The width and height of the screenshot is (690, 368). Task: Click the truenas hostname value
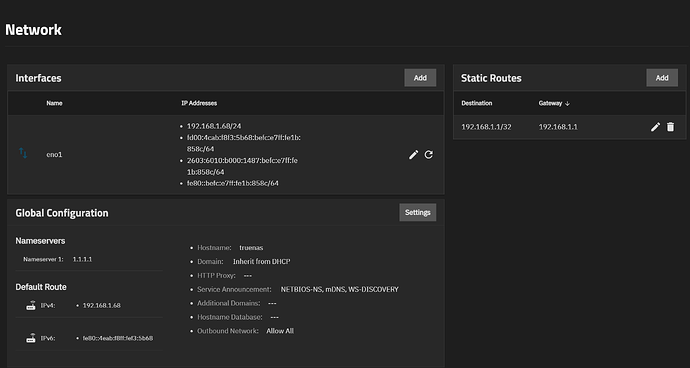251,248
